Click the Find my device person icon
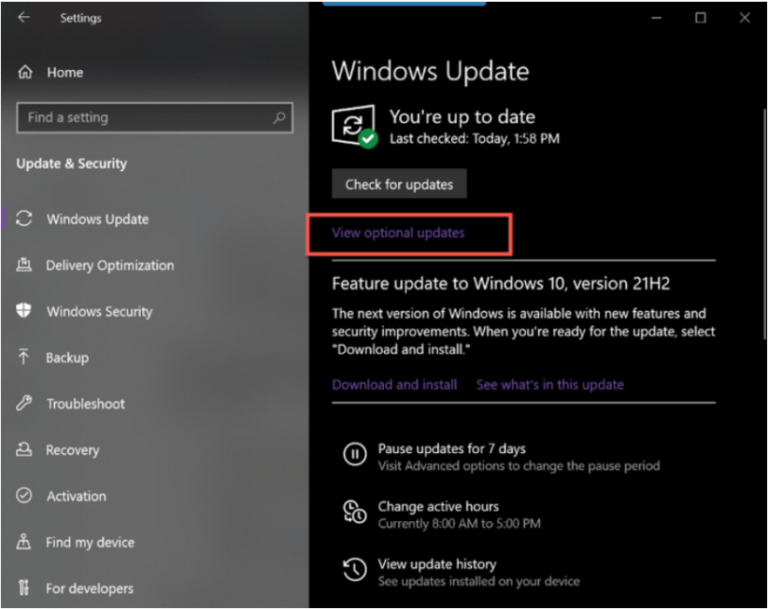Image resolution: width=768 pixels, height=609 pixels. pyautogui.click(x=24, y=541)
